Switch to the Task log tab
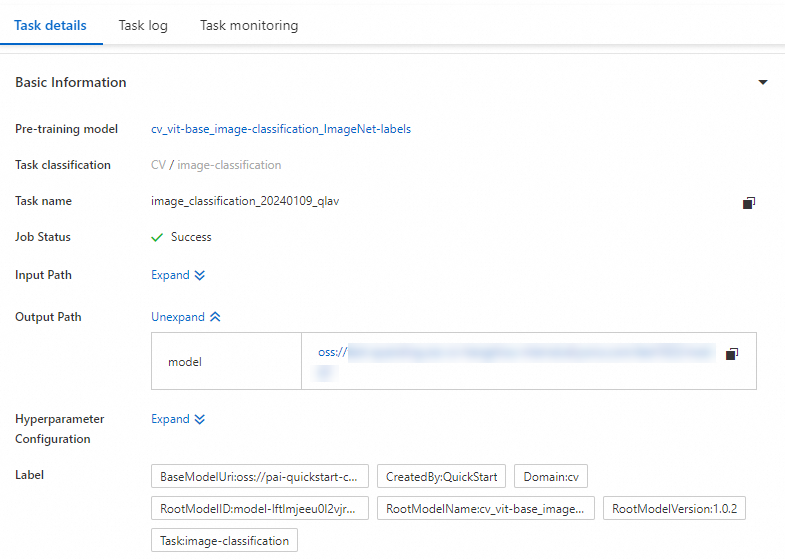 pos(143,25)
